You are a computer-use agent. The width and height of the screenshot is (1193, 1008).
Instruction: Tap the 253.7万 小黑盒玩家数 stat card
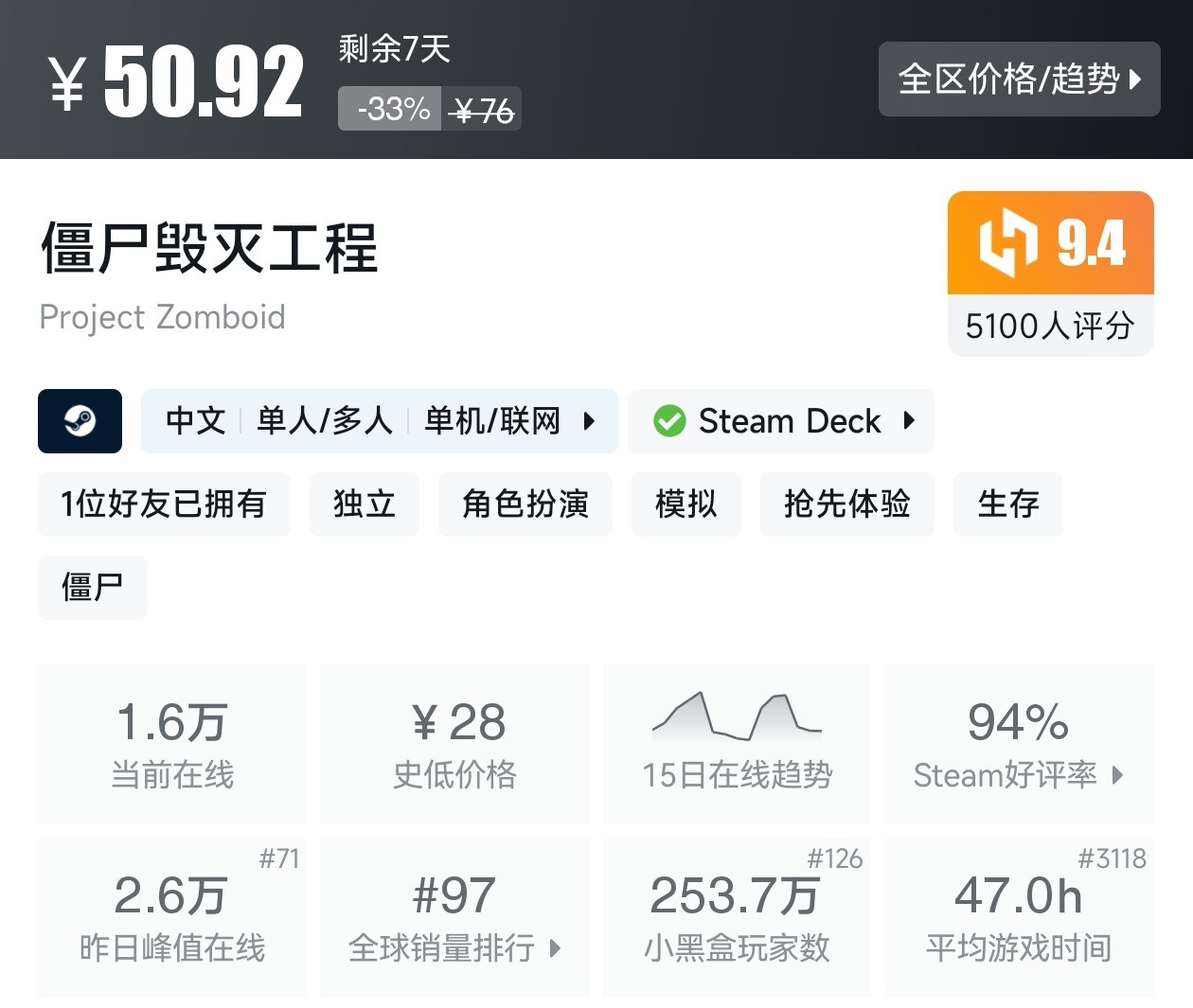pos(737,917)
